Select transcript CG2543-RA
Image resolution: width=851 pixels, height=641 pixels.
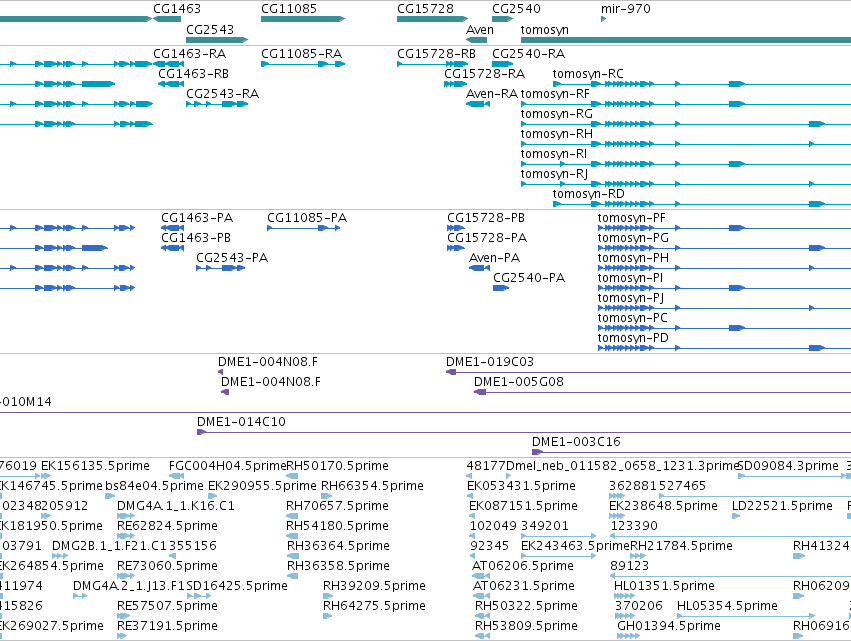223,94
